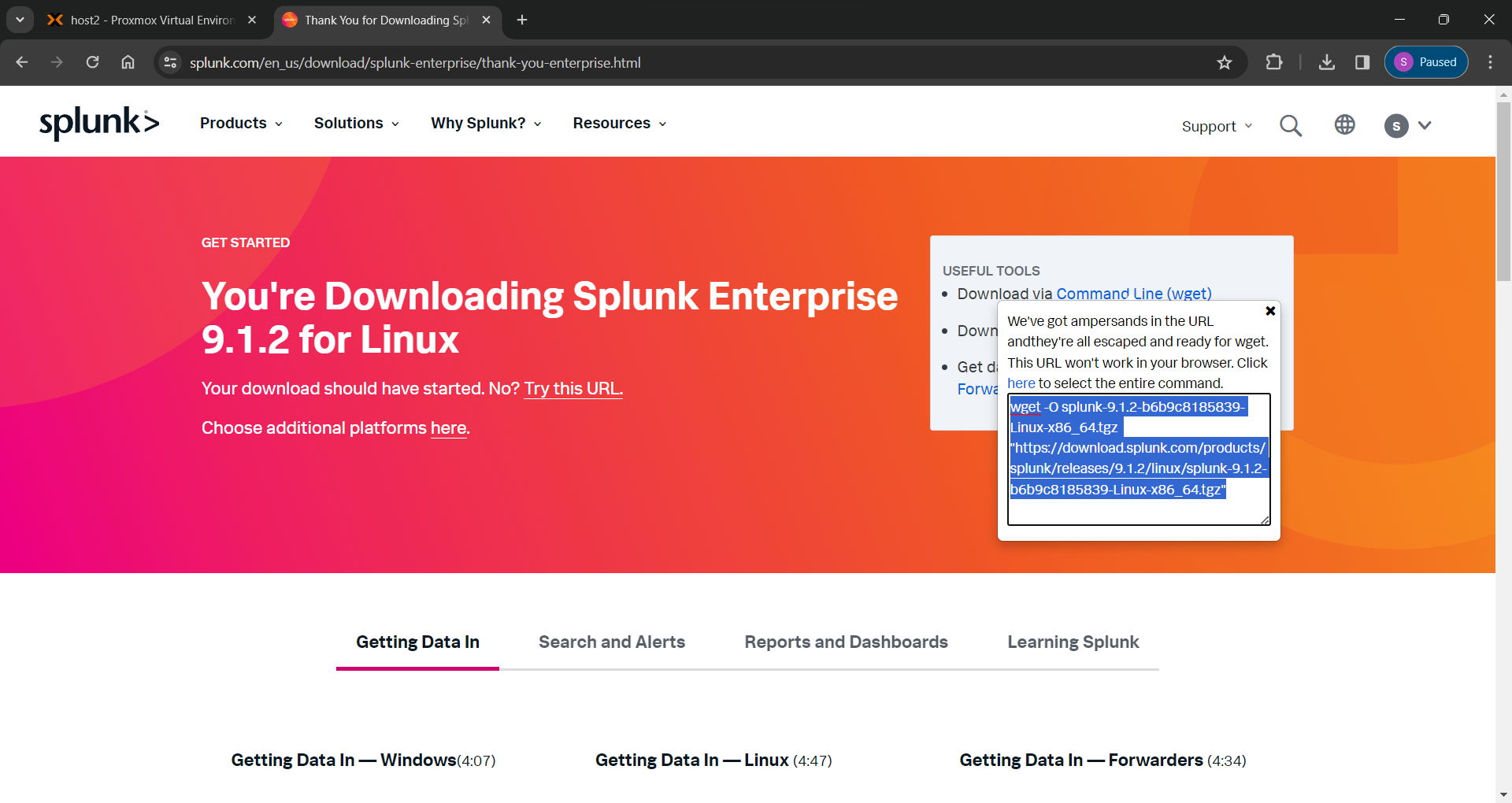Click inside the wget command text box
The image size is (1512, 803).
[x=1139, y=459]
